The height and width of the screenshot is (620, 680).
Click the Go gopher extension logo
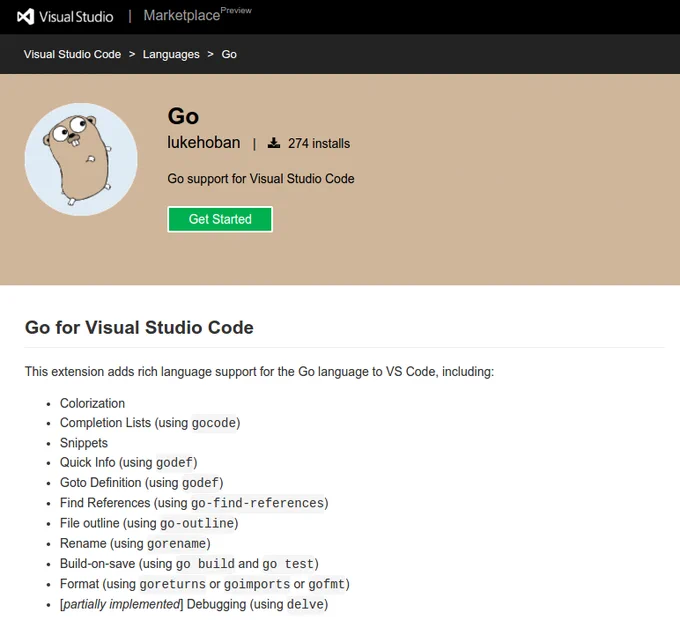click(x=81, y=159)
